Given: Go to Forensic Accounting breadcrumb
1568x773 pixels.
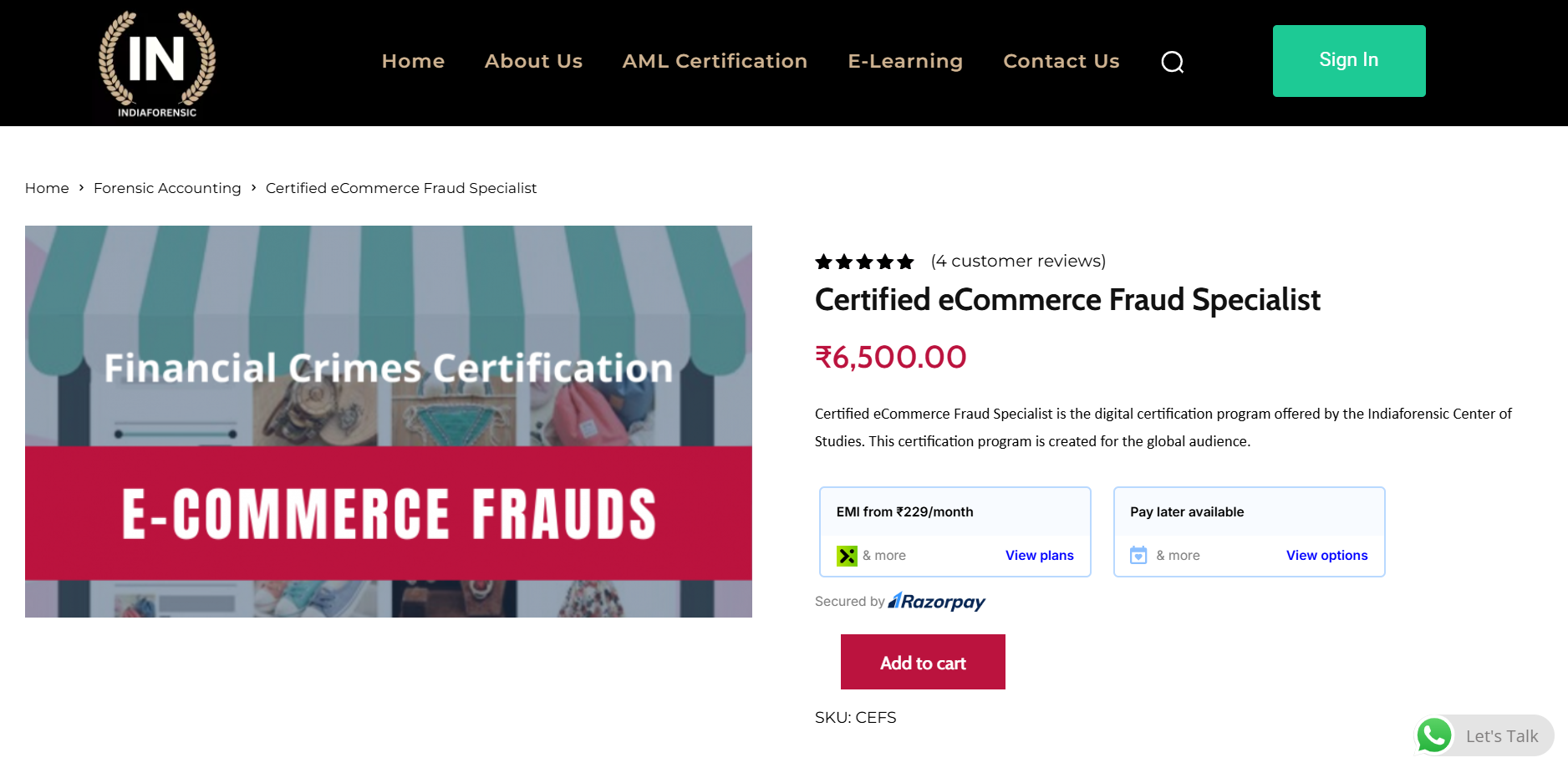Looking at the screenshot, I should (167, 188).
